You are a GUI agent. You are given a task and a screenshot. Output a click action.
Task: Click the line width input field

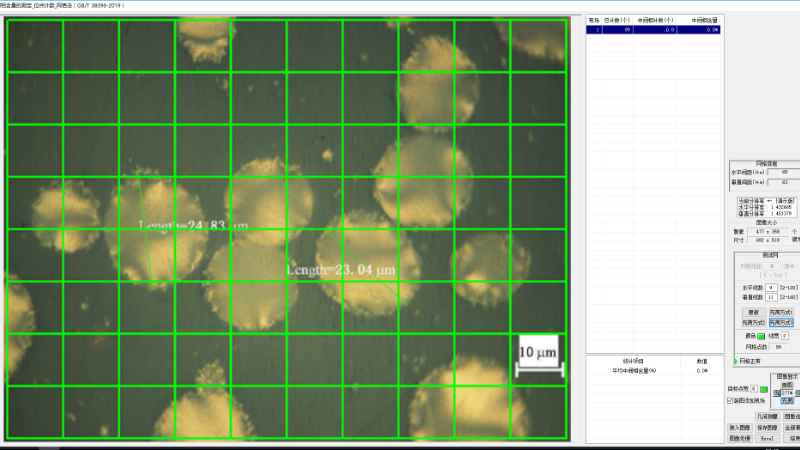tap(786, 336)
